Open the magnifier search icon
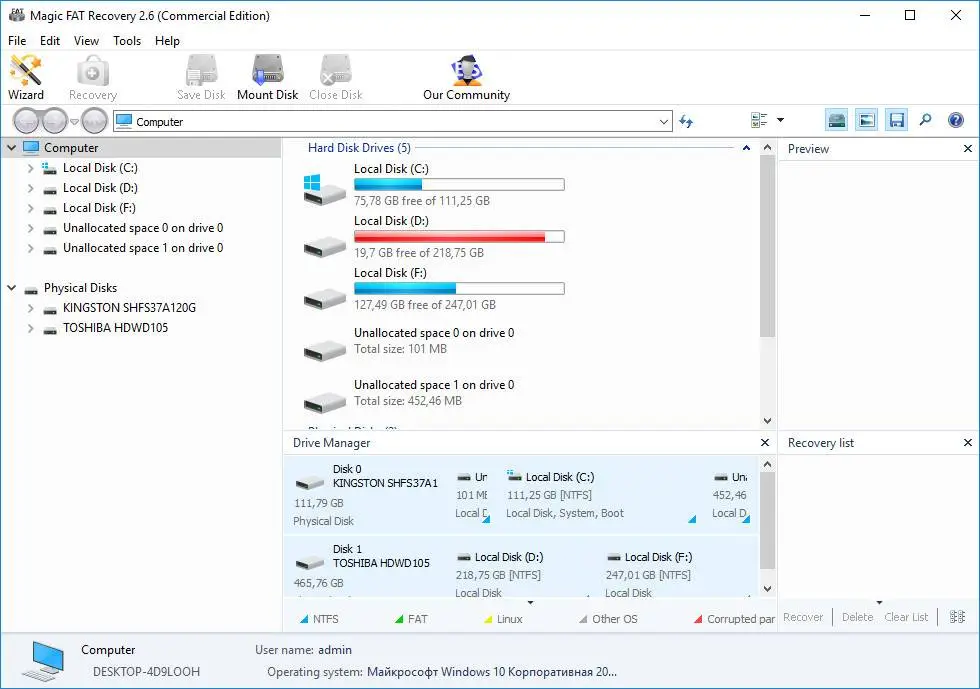This screenshot has width=980, height=689. [x=926, y=120]
